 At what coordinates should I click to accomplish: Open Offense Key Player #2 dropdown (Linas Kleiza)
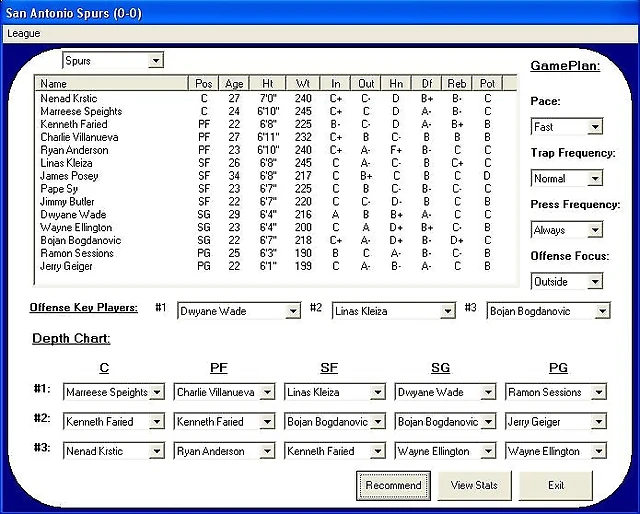[393, 311]
